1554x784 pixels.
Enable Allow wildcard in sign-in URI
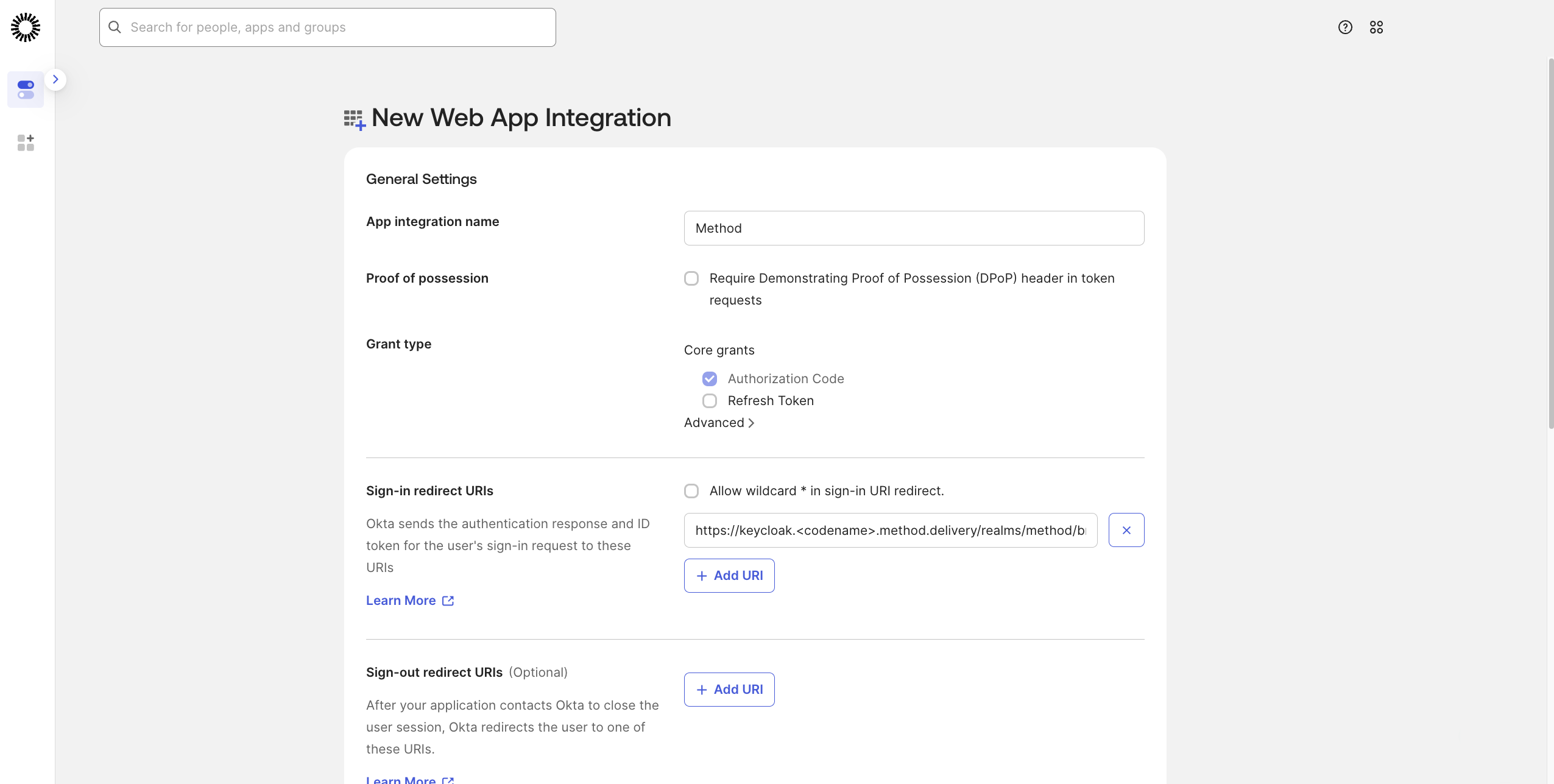(691, 491)
